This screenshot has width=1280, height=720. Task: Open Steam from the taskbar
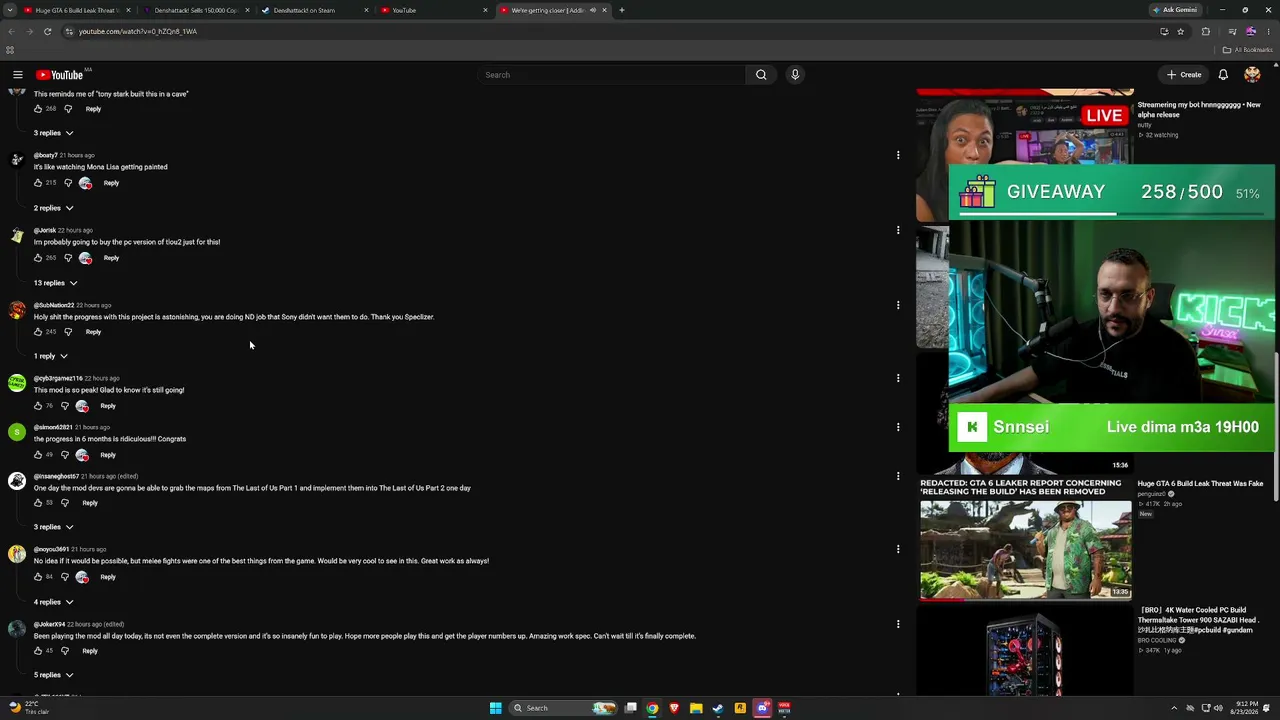coord(718,708)
